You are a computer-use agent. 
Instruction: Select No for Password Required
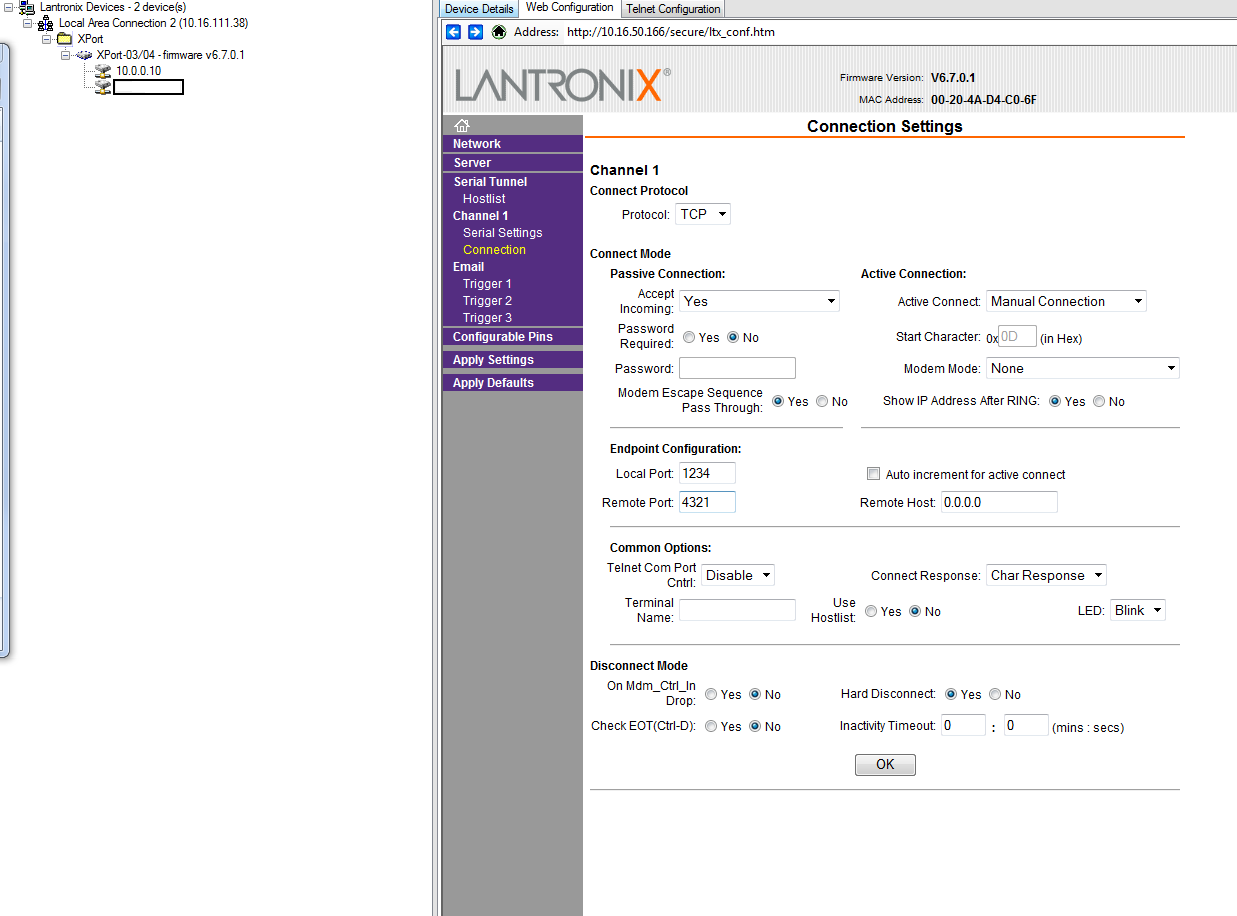point(733,337)
